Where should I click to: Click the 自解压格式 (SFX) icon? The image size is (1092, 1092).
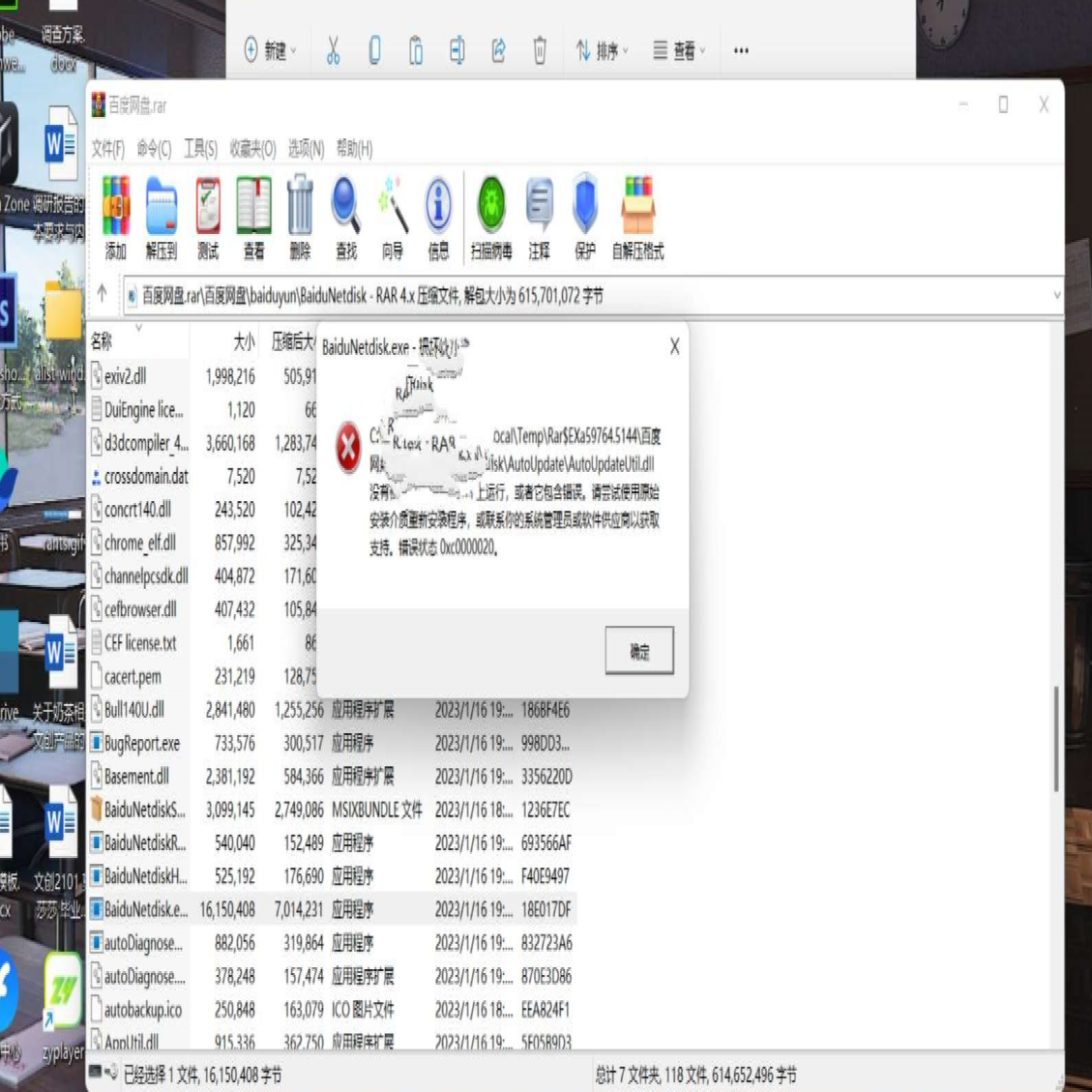(638, 218)
